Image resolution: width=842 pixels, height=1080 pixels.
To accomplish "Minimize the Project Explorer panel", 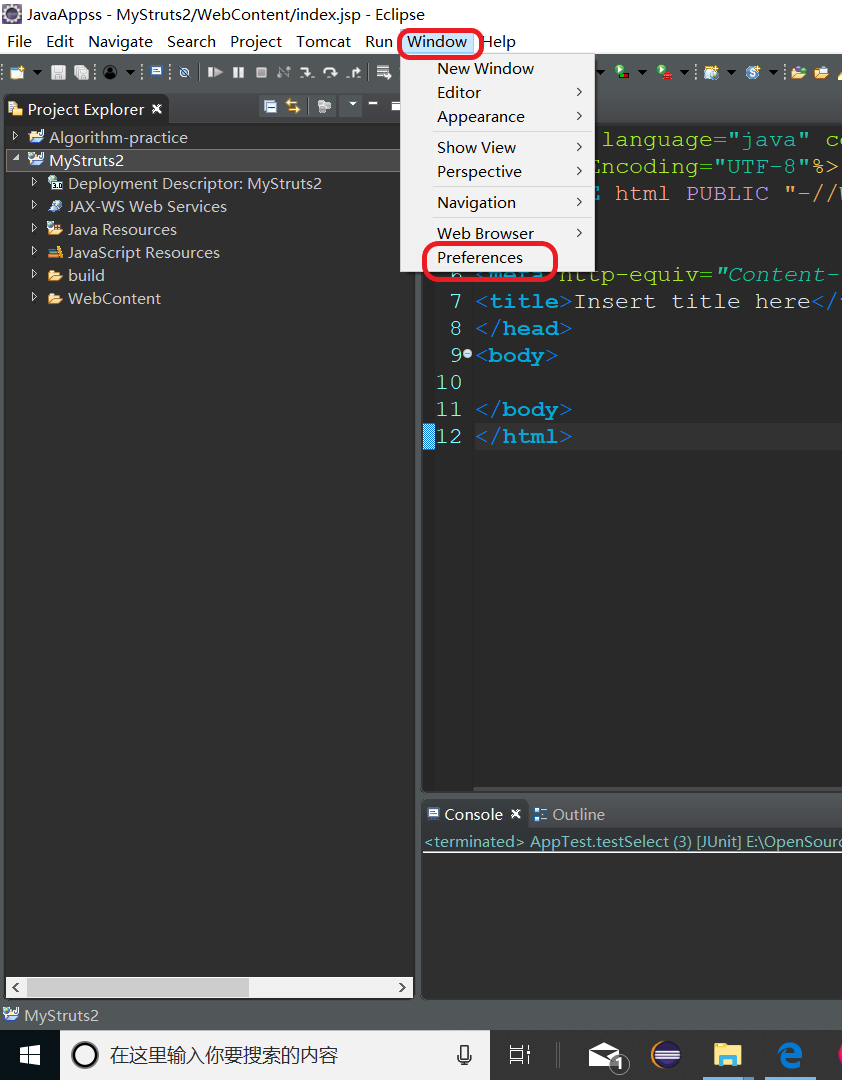I will pyautogui.click(x=373, y=104).
